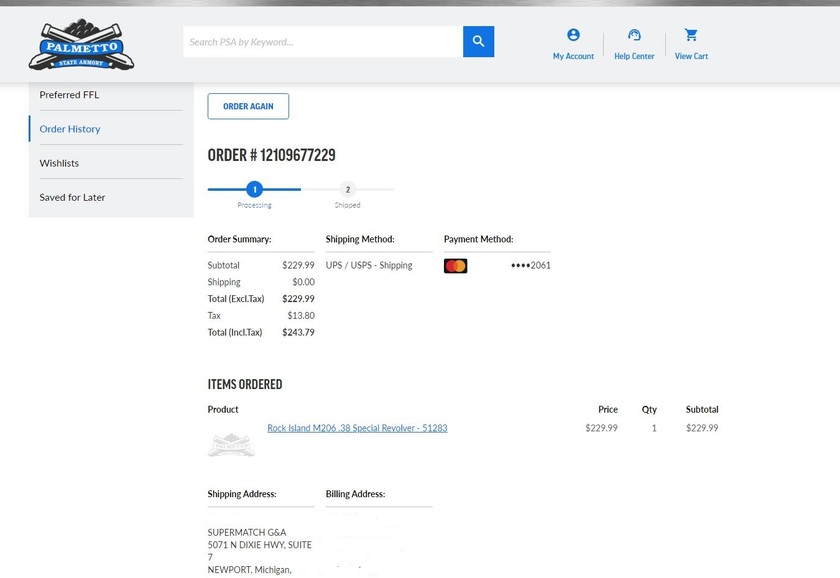Click step 1 Processing progress marker

(x=254, y=189)
